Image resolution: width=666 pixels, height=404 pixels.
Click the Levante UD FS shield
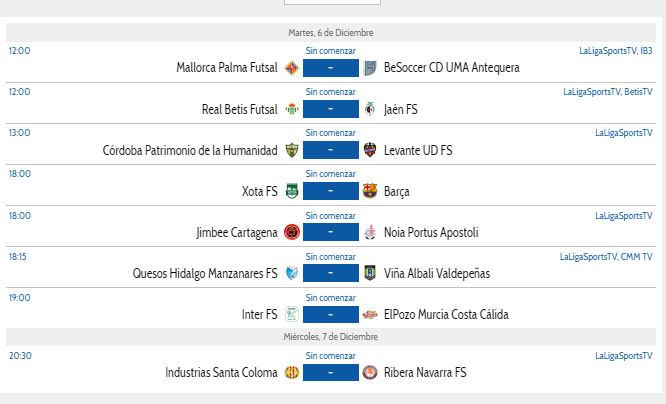370,150
